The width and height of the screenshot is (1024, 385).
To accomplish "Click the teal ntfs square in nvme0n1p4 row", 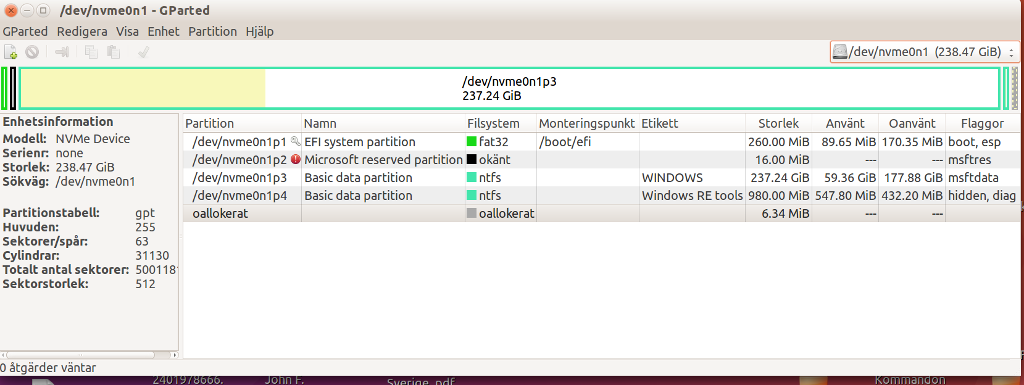I will [x=472, y=195].
